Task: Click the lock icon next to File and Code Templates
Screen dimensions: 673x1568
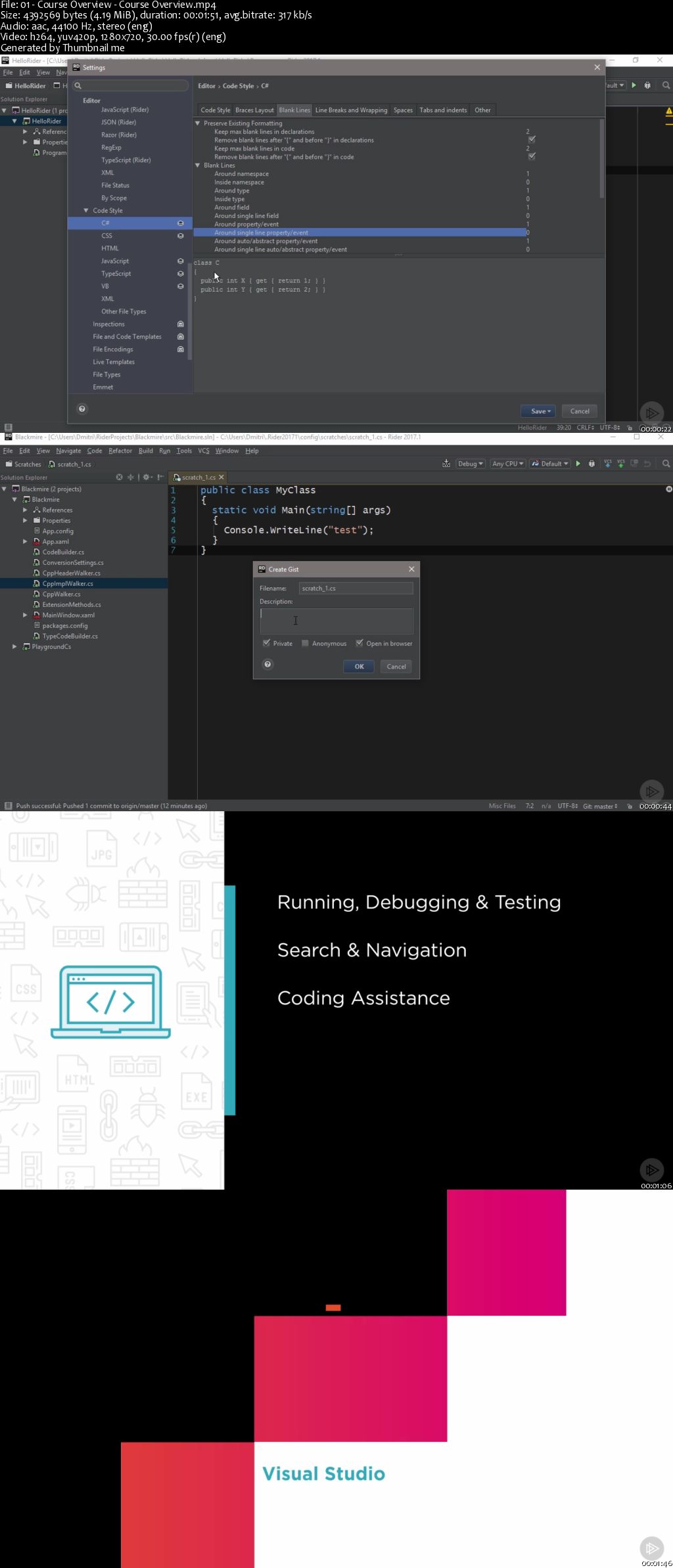Action: tap(181, 336)
